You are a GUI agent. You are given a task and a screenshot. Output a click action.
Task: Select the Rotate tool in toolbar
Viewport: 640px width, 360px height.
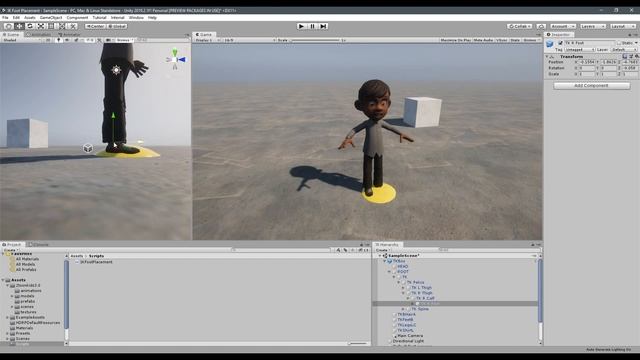click(x=30, y=26)
